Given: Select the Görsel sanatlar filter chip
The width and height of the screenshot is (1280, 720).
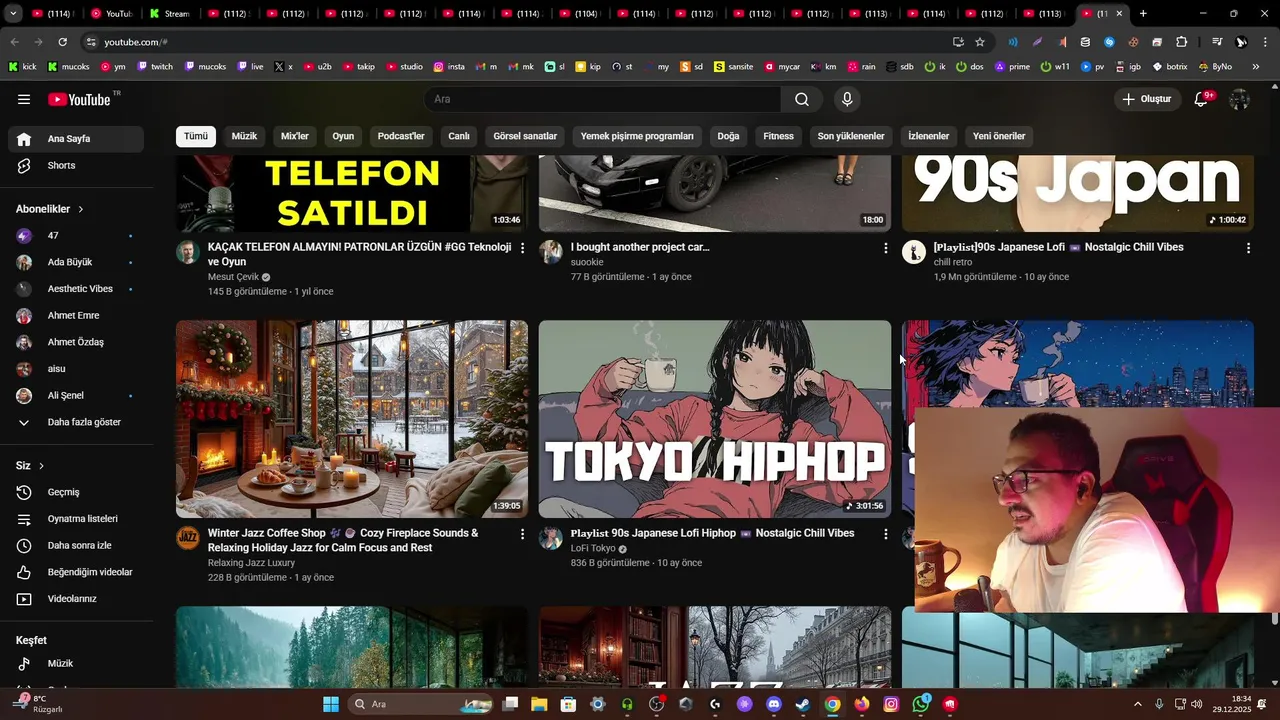Looking at the screenshot, I should (x=525, y=136).
